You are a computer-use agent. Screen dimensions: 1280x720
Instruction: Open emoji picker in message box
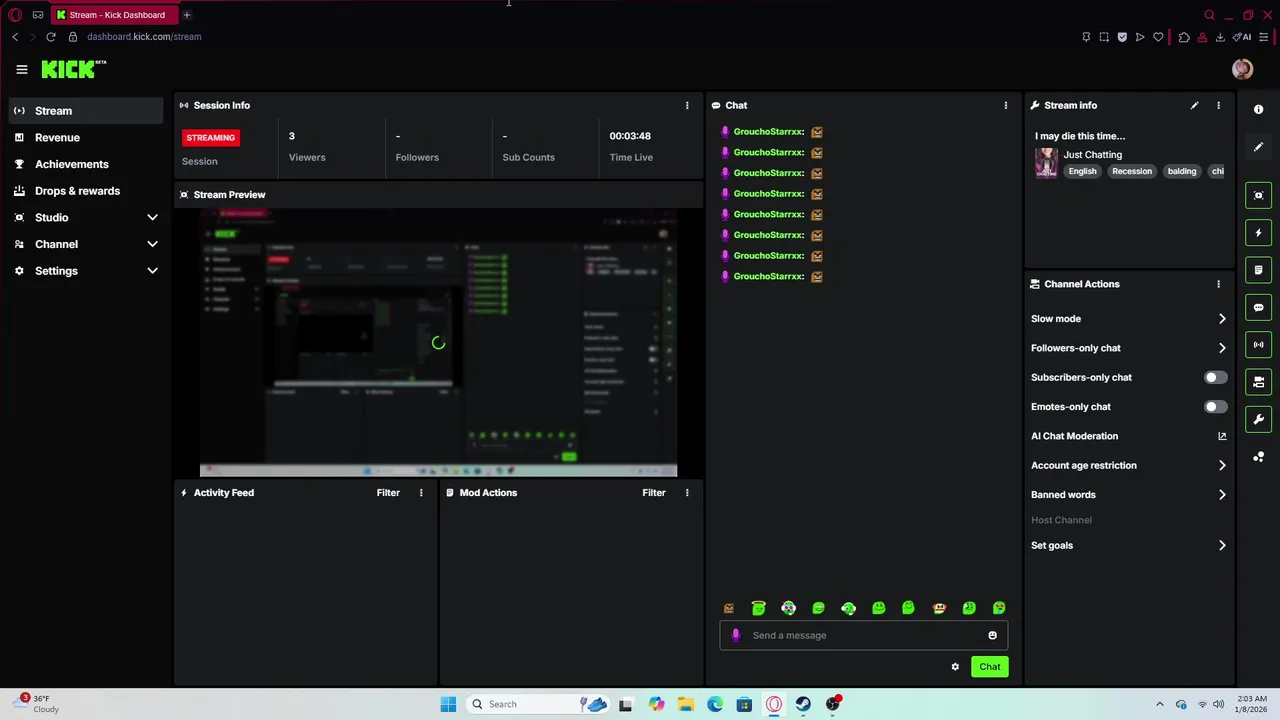point(992,636)
